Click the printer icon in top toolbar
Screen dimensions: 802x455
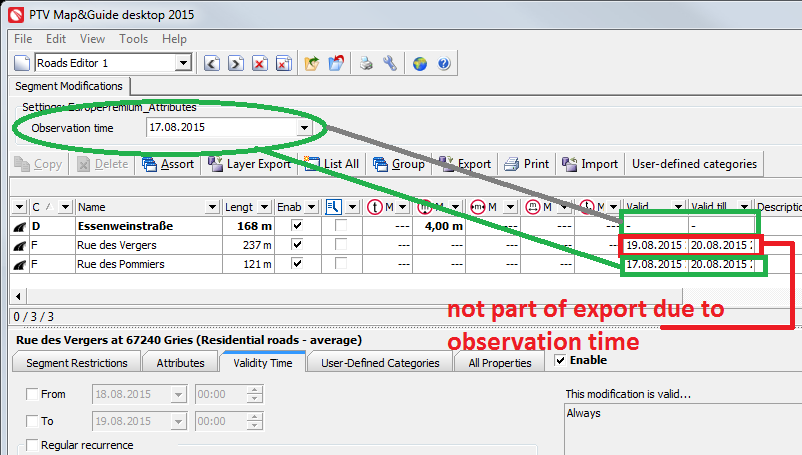coord(366,63)
